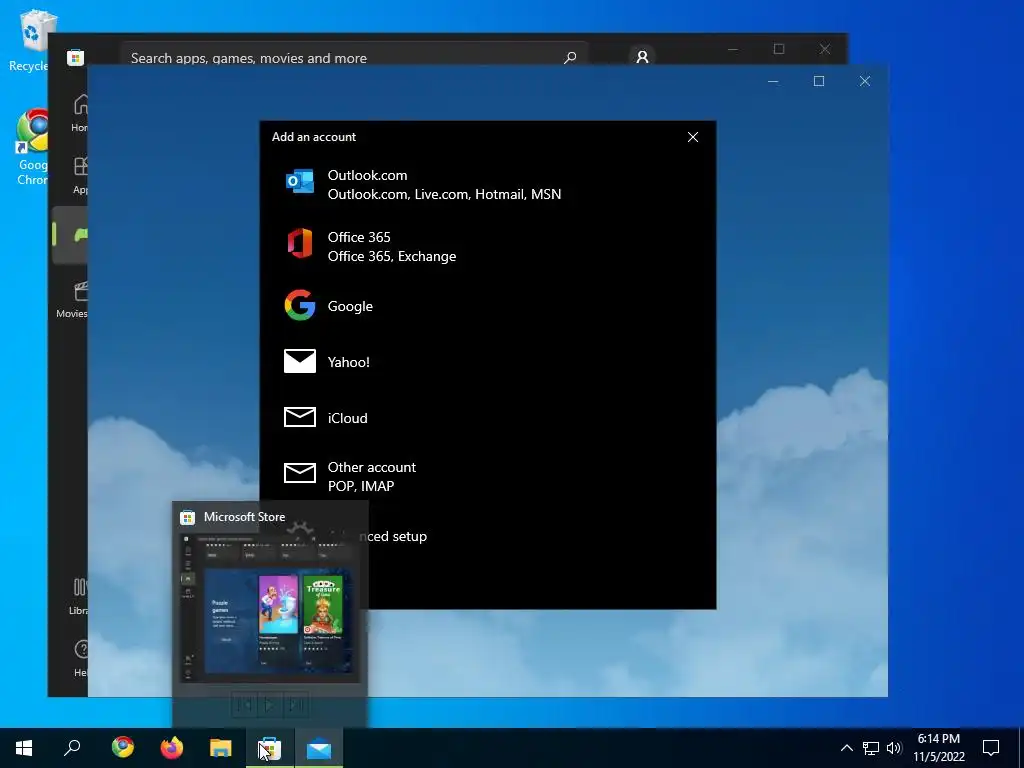Viewport: 1024px width, 768px height.
Task: Open Movies section in Microsoft Store sidebar
Action: [72, 298]
